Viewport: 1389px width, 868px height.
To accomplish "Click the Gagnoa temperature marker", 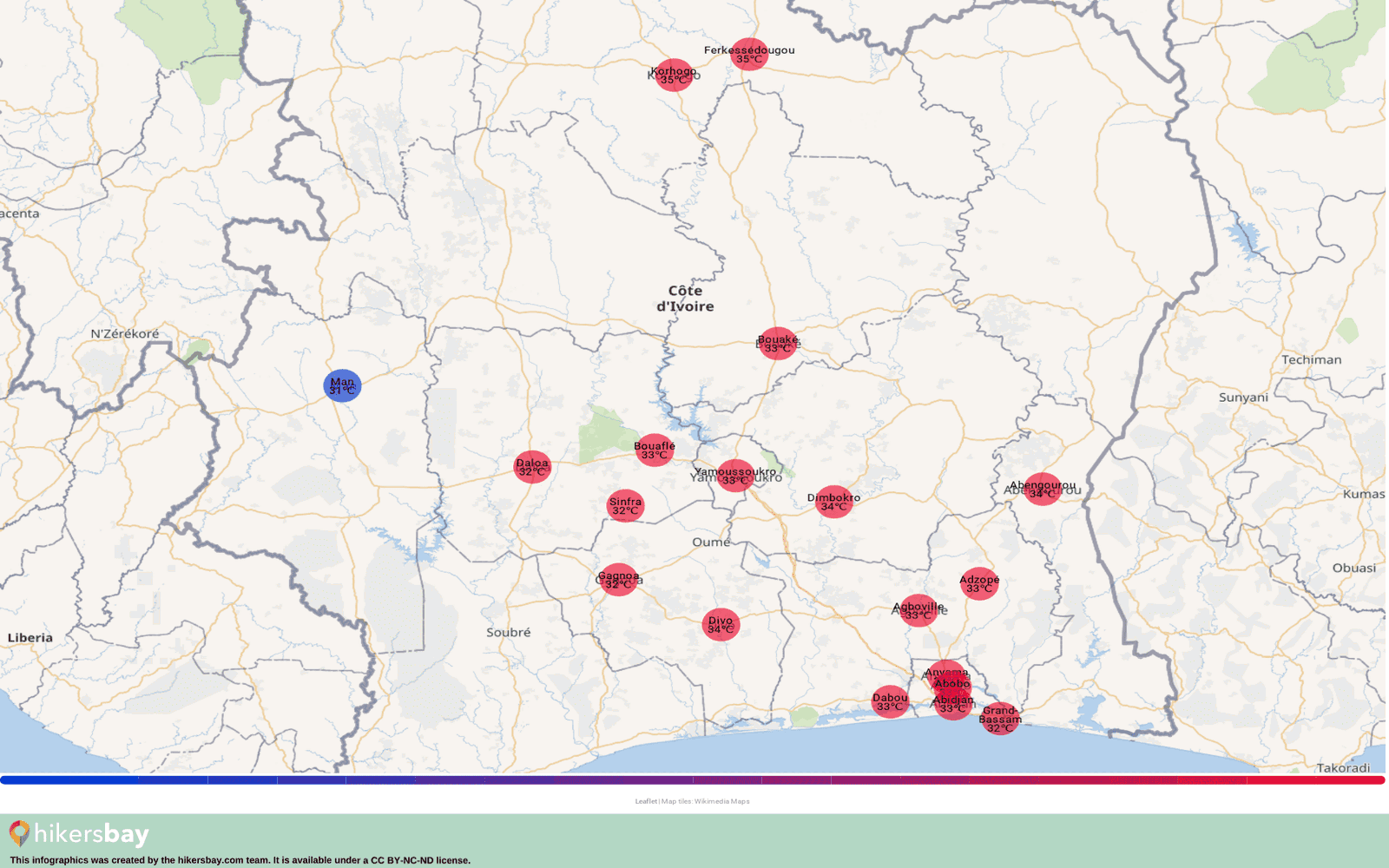I will coord(619,580).
